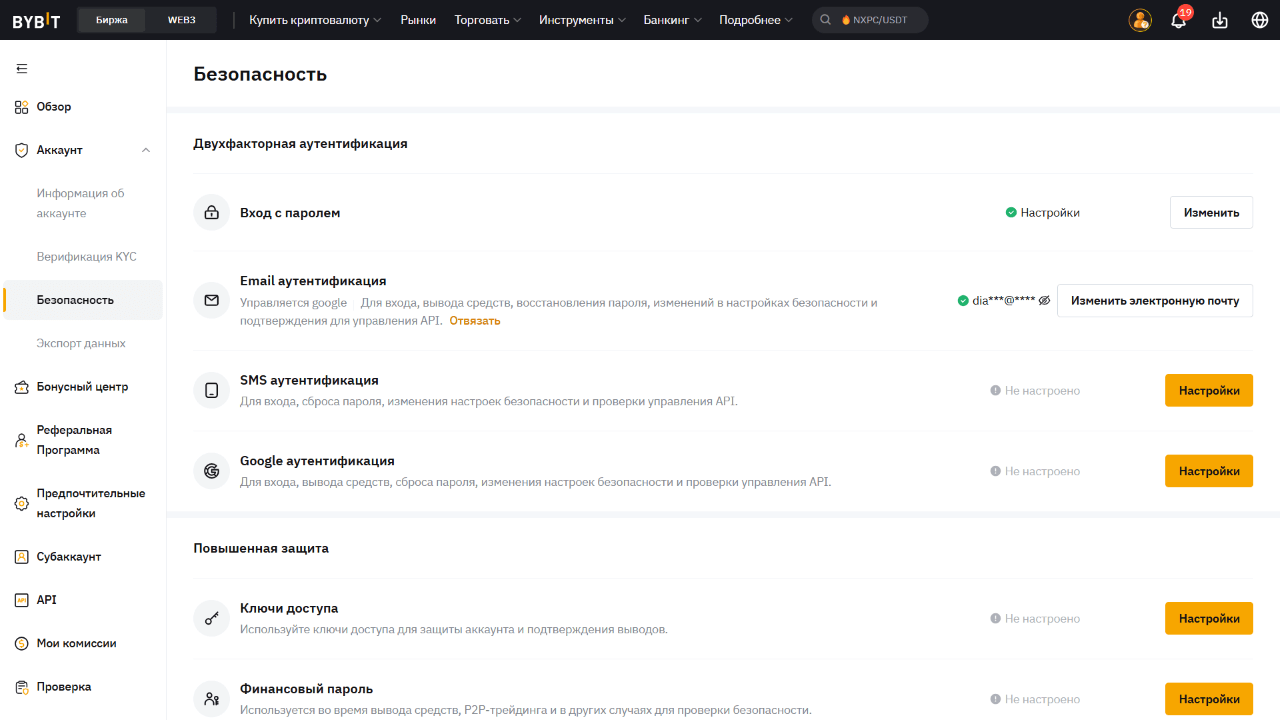Switch to the Биржа toggle
This screenshot has width=1280, height=720.
point(112,20)
